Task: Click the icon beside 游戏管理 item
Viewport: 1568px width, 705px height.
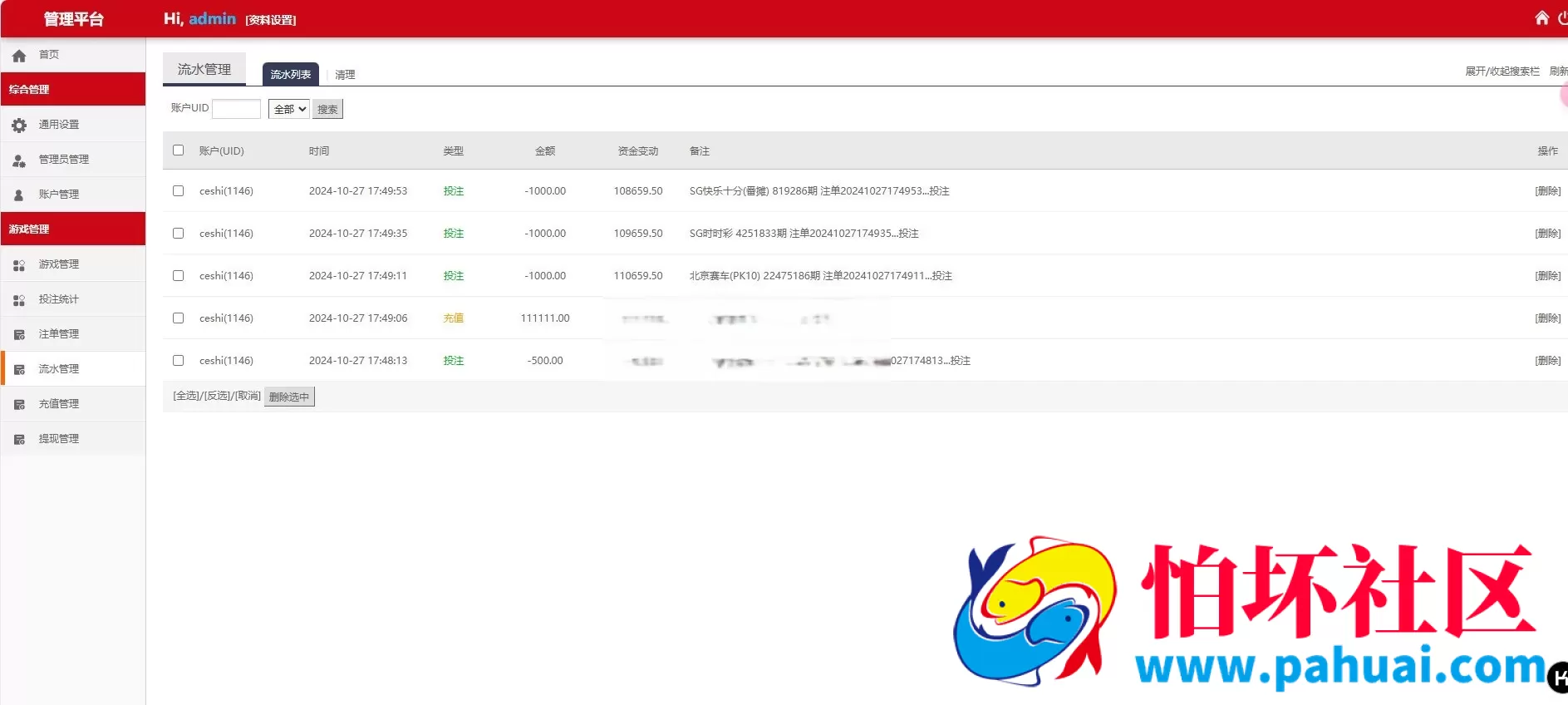Action: click(19, 265)
